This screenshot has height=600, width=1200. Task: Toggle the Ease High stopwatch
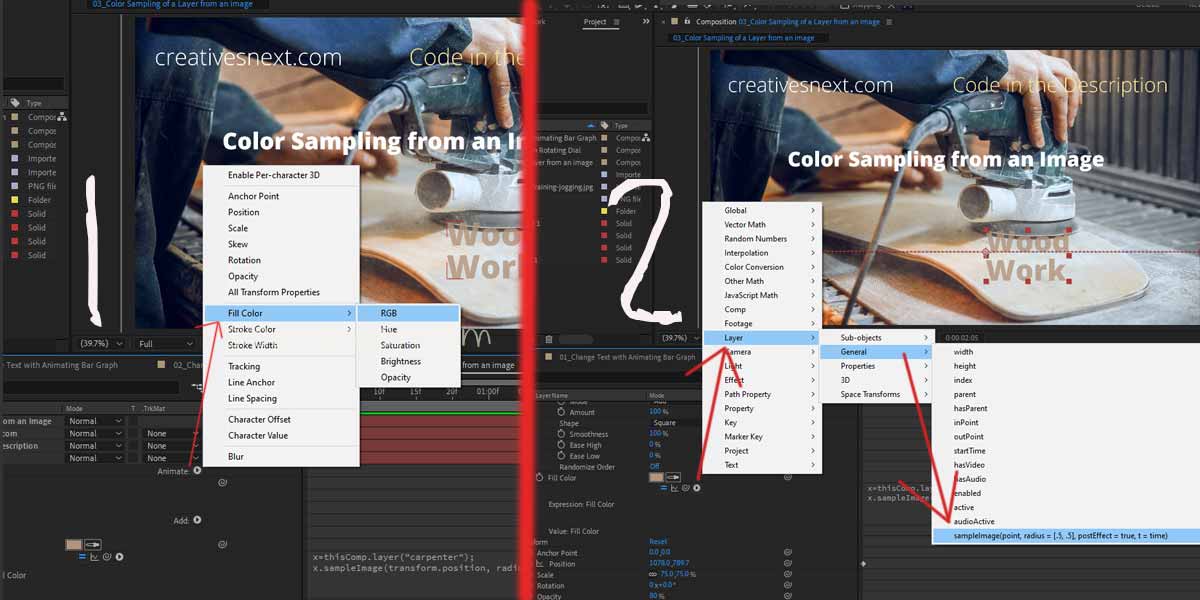coord(562,445)
